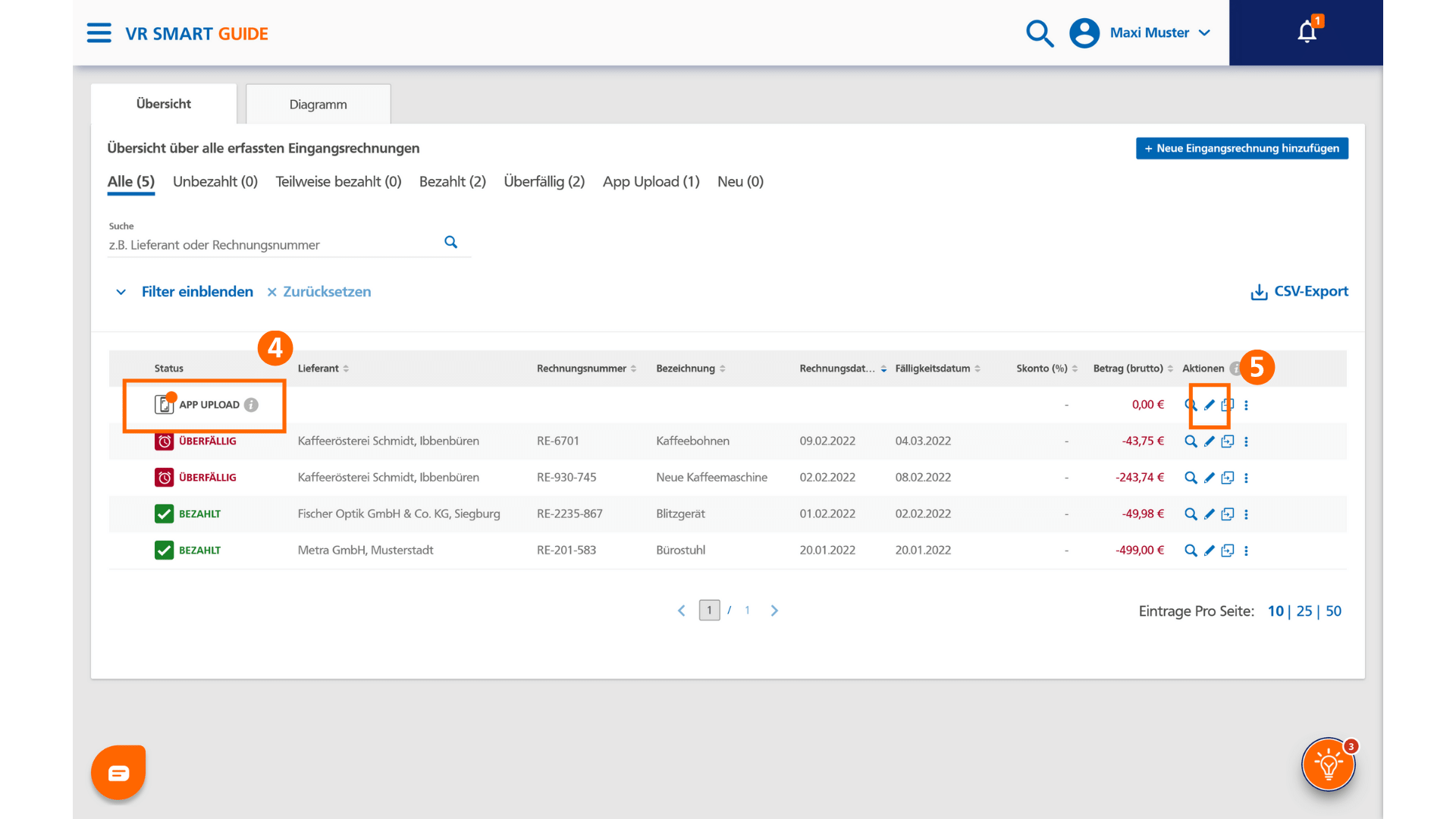Open more actions for invoice RE-6701
This screenshot has height=819, width=1456.
click(1246, 441)
